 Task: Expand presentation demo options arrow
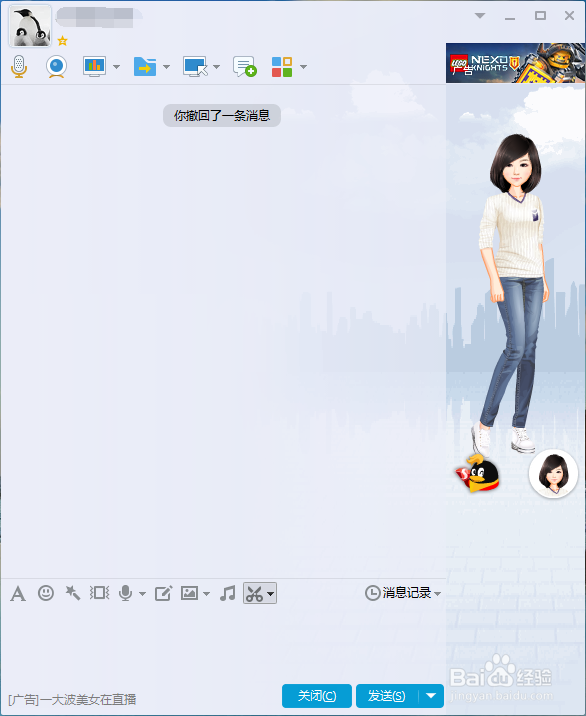coord(116,67)
